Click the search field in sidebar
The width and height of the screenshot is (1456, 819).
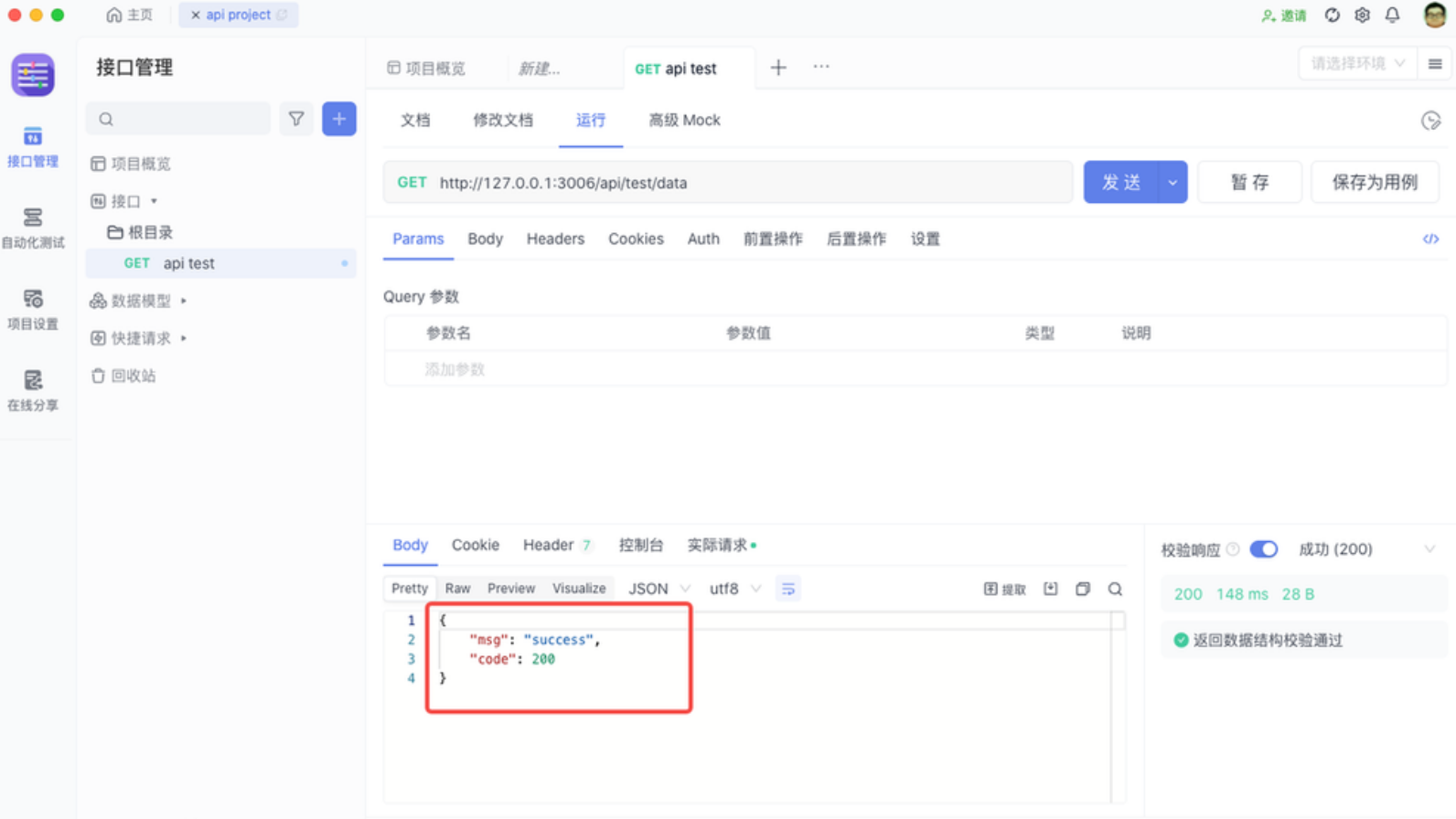coord(178,119)
